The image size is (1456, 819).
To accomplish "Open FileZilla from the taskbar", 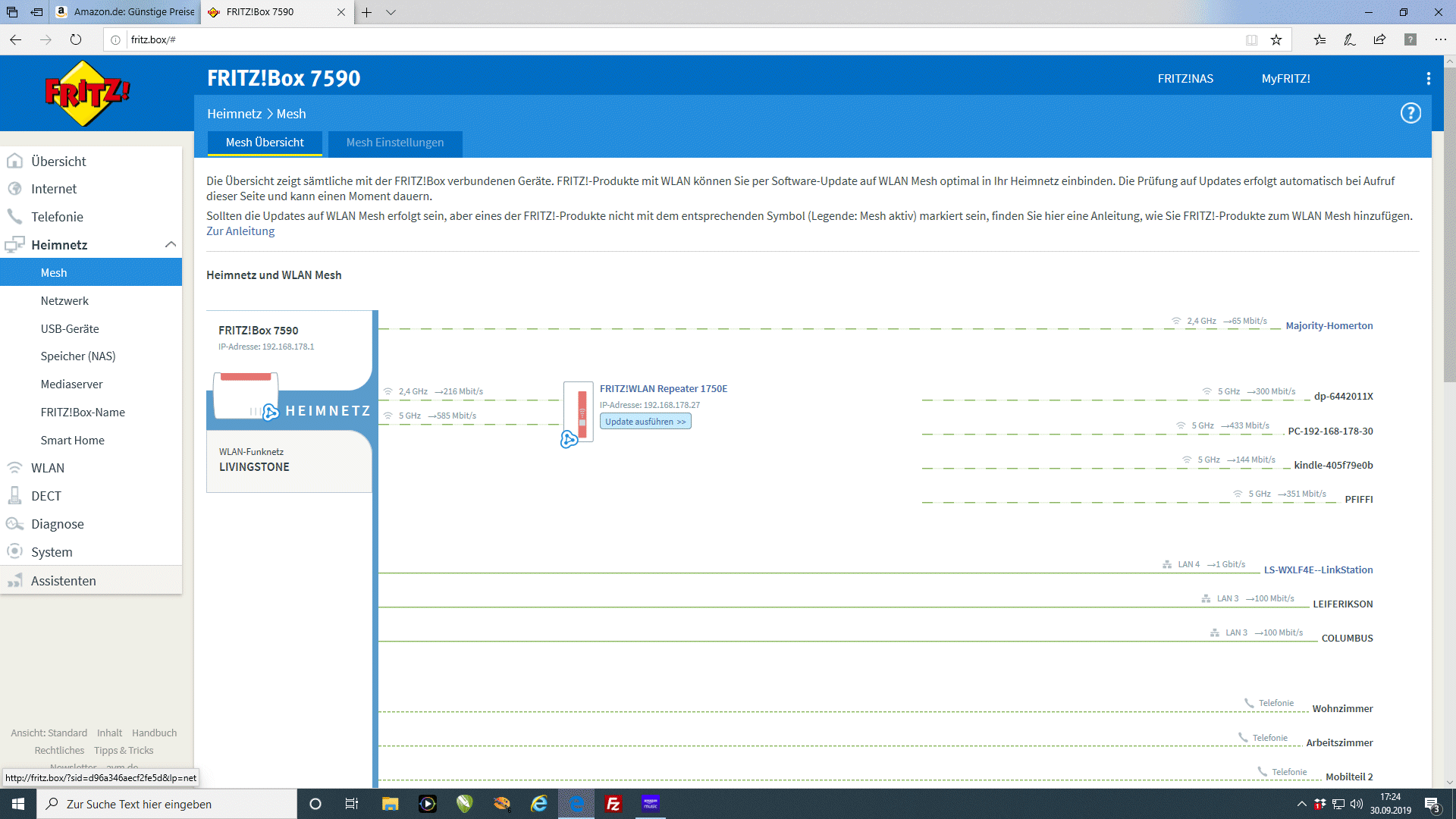I will 613,804.
